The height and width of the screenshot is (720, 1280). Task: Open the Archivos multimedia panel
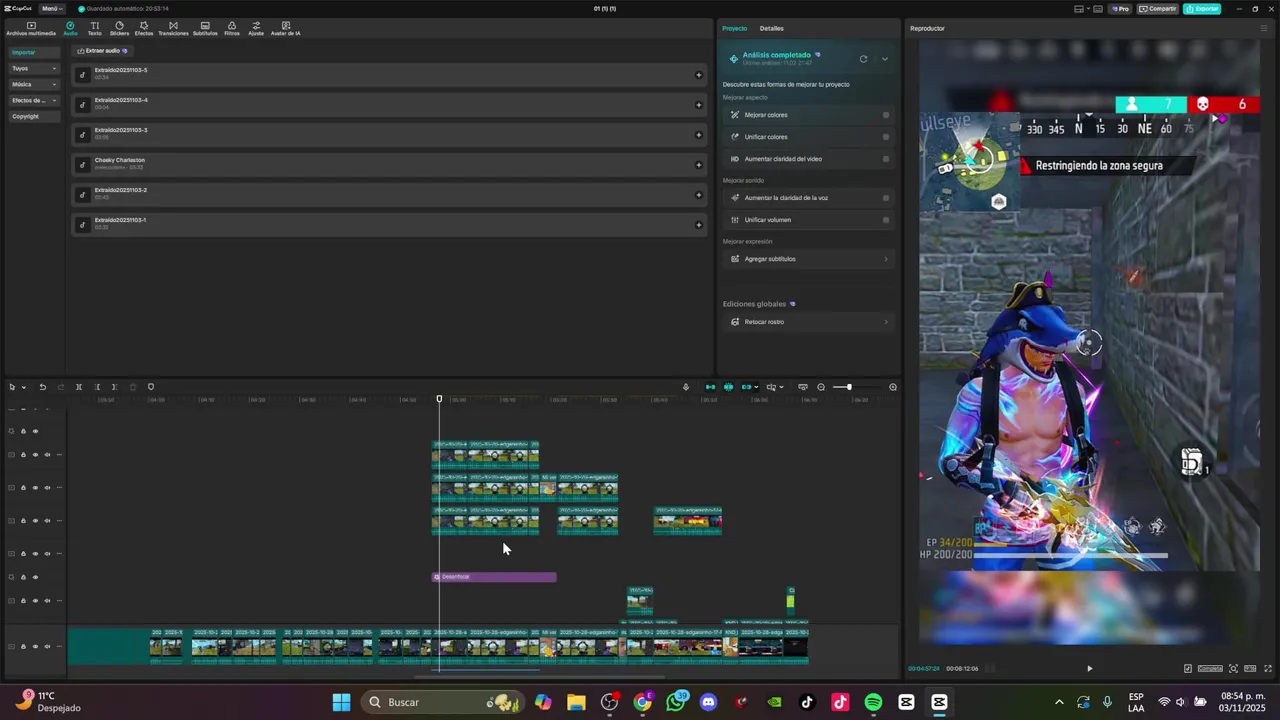(31, 28)
